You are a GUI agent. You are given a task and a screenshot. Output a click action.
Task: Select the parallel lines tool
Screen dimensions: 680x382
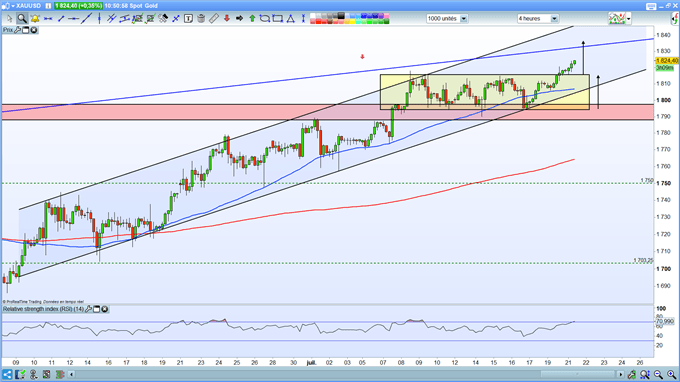click(111, 19)
